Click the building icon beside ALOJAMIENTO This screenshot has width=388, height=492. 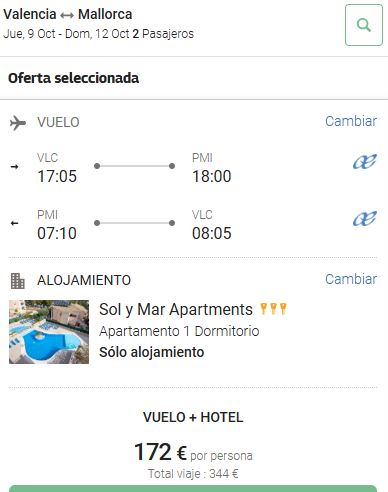coord(17,281)
